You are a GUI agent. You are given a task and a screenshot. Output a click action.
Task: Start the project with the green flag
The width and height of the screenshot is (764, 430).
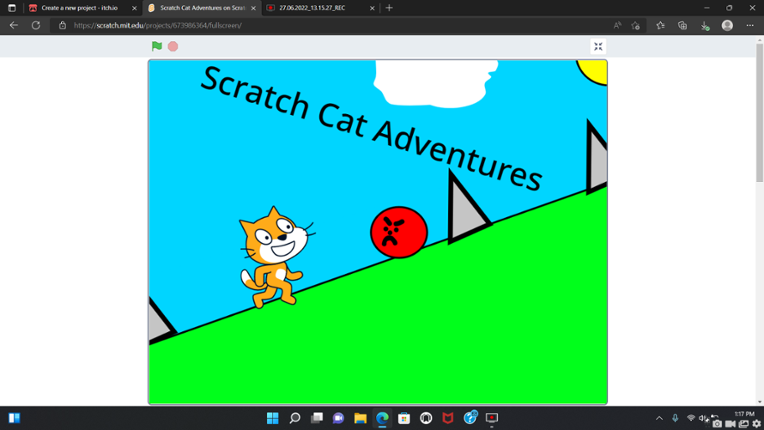156,46
